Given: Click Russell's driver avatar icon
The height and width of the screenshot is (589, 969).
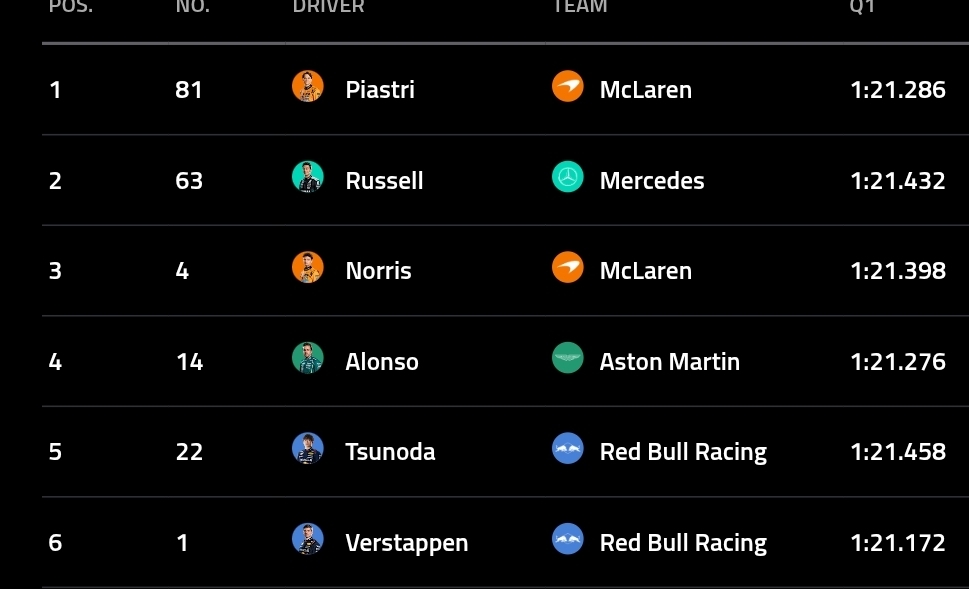Looking at the screenshot, I should coord(308,178).
